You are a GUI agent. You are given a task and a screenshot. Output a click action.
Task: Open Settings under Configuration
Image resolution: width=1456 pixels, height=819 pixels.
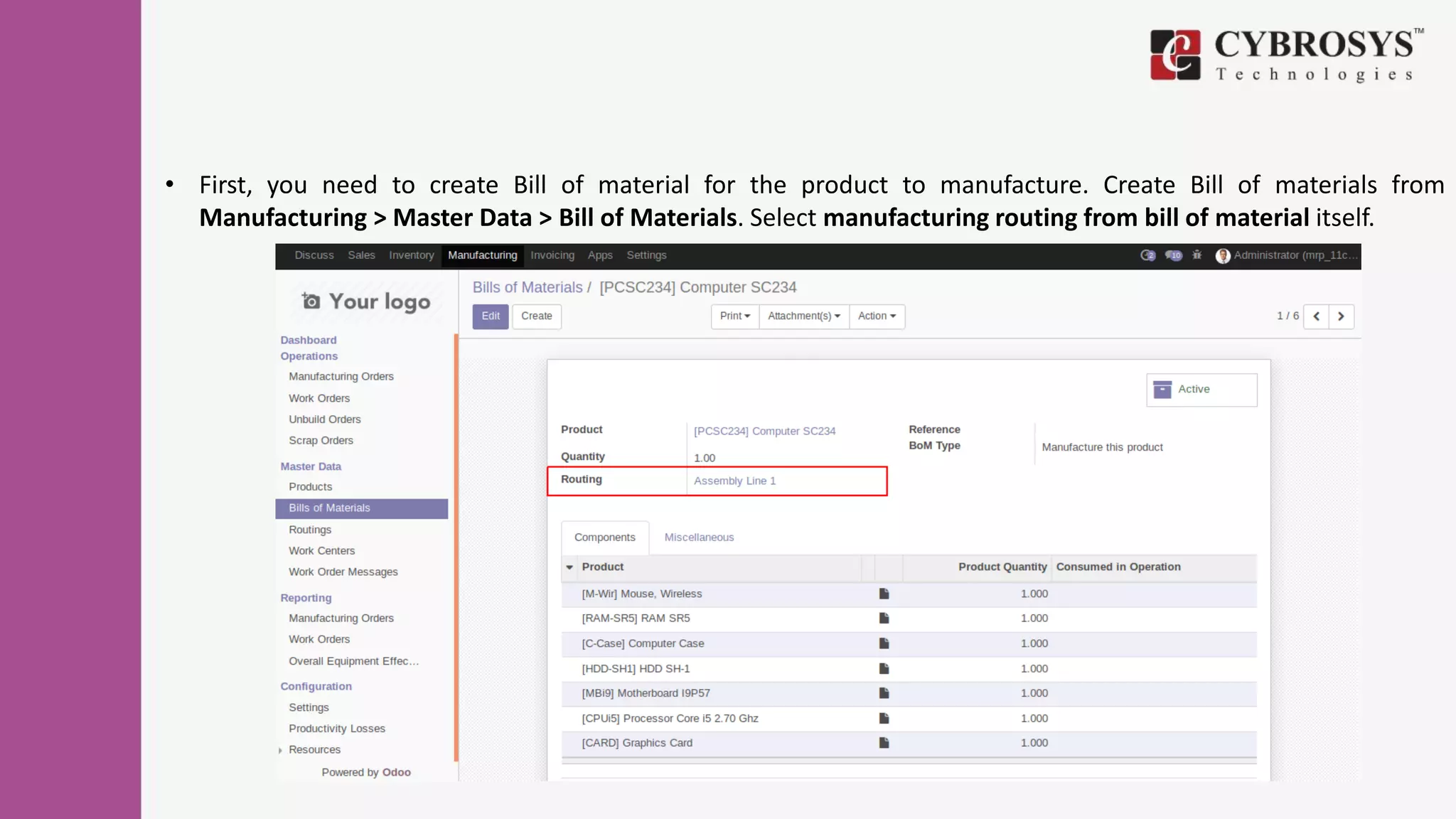pyautogui.click(x=309, y=707)
